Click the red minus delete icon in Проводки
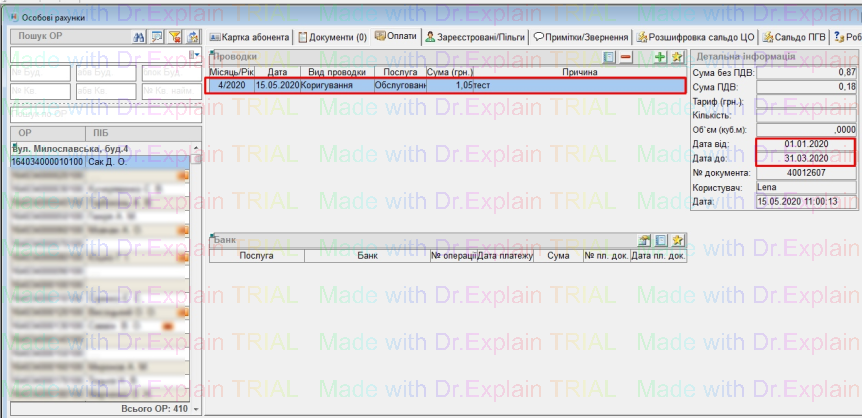The image size is (862, 418). pos(625,58)
